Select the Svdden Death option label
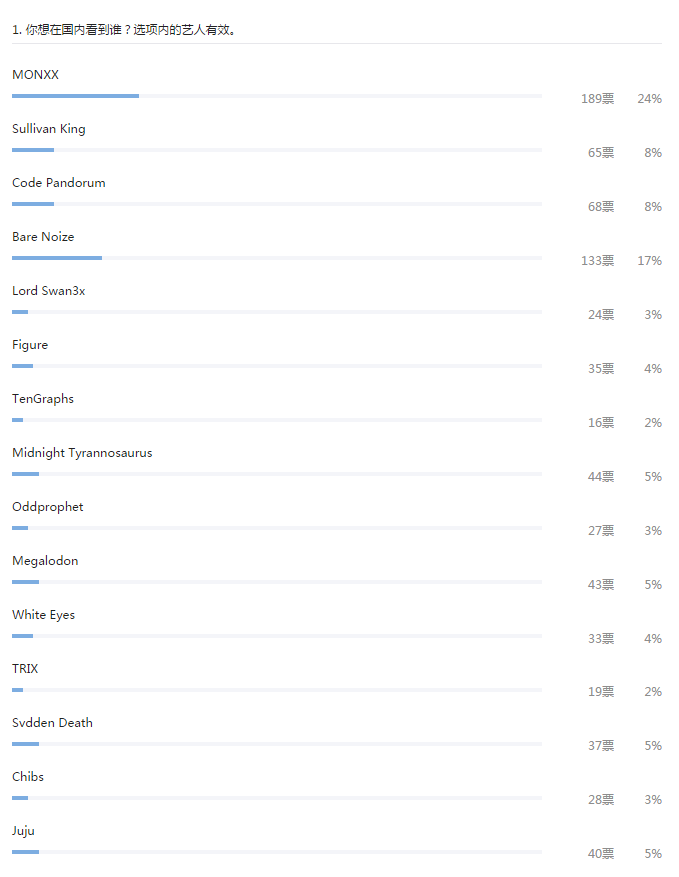This screenshot has height=877, width=679. [x=52, y=723]
